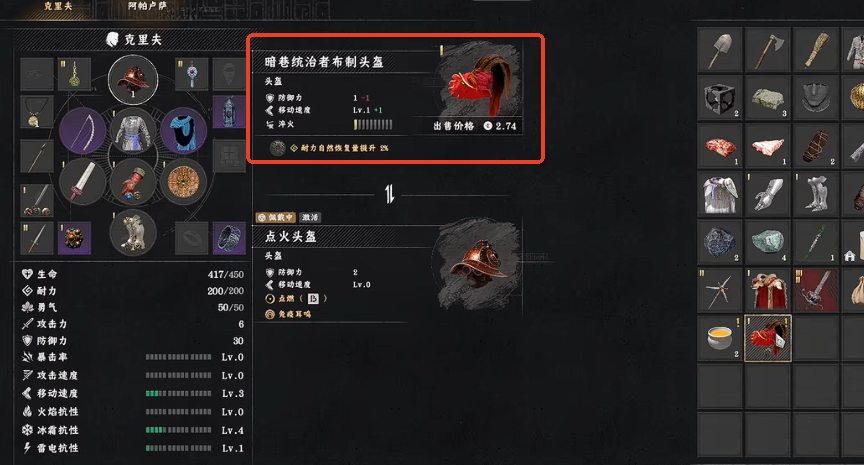The width and height of the screenshot is (864, 465).
Task: Switch to the 阿帕户萨 tab
Action: tap(147, 6)
